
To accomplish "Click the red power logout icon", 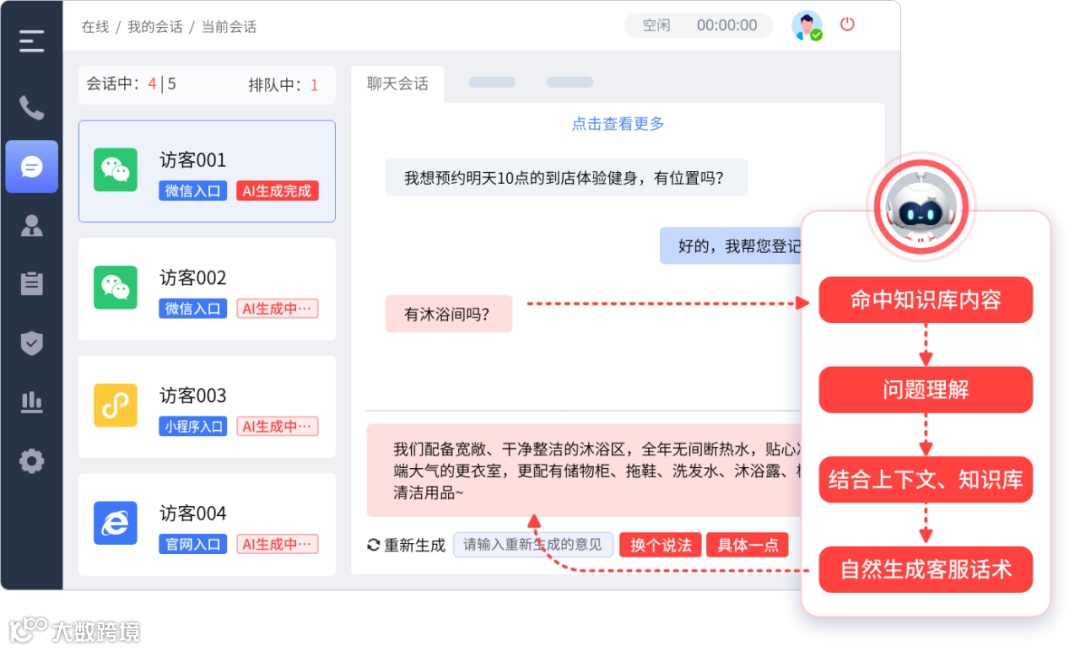I will click(x=847, y=25).
